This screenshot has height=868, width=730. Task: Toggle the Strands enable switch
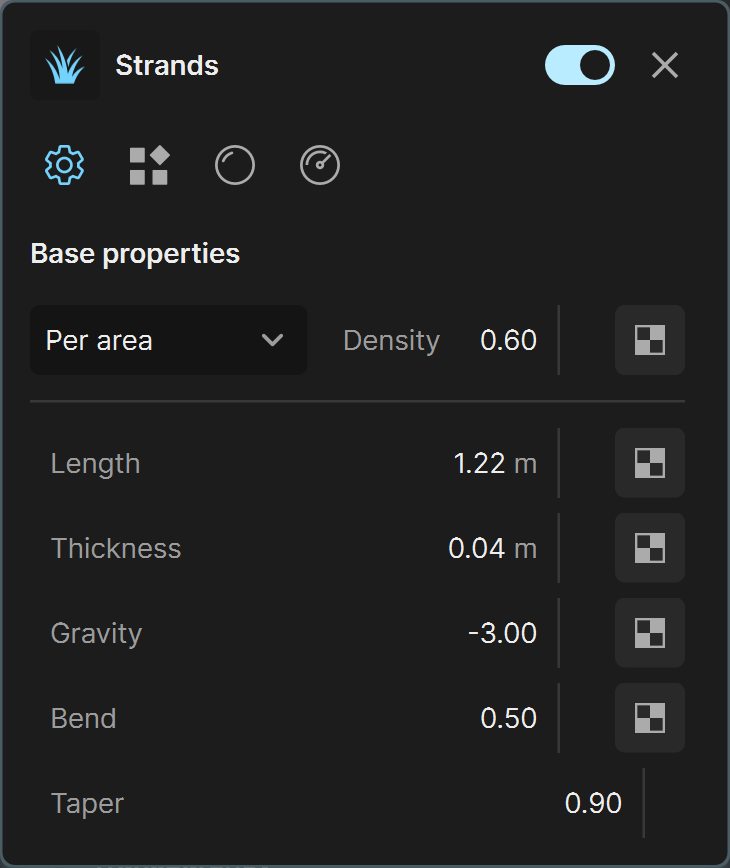[x=580, y=65]
